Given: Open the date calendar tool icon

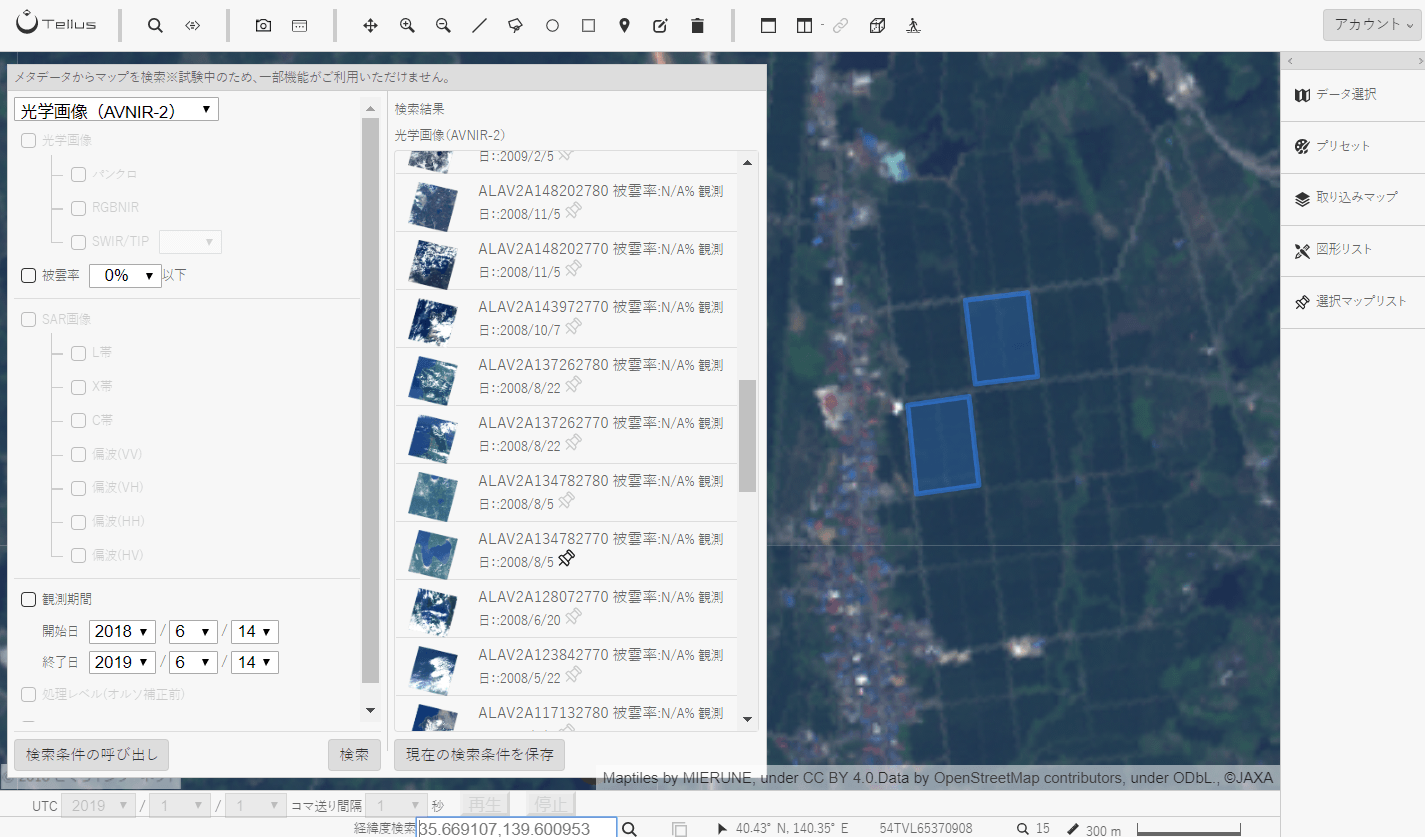Looking at the screenshot, I should (x=299, y=26).
